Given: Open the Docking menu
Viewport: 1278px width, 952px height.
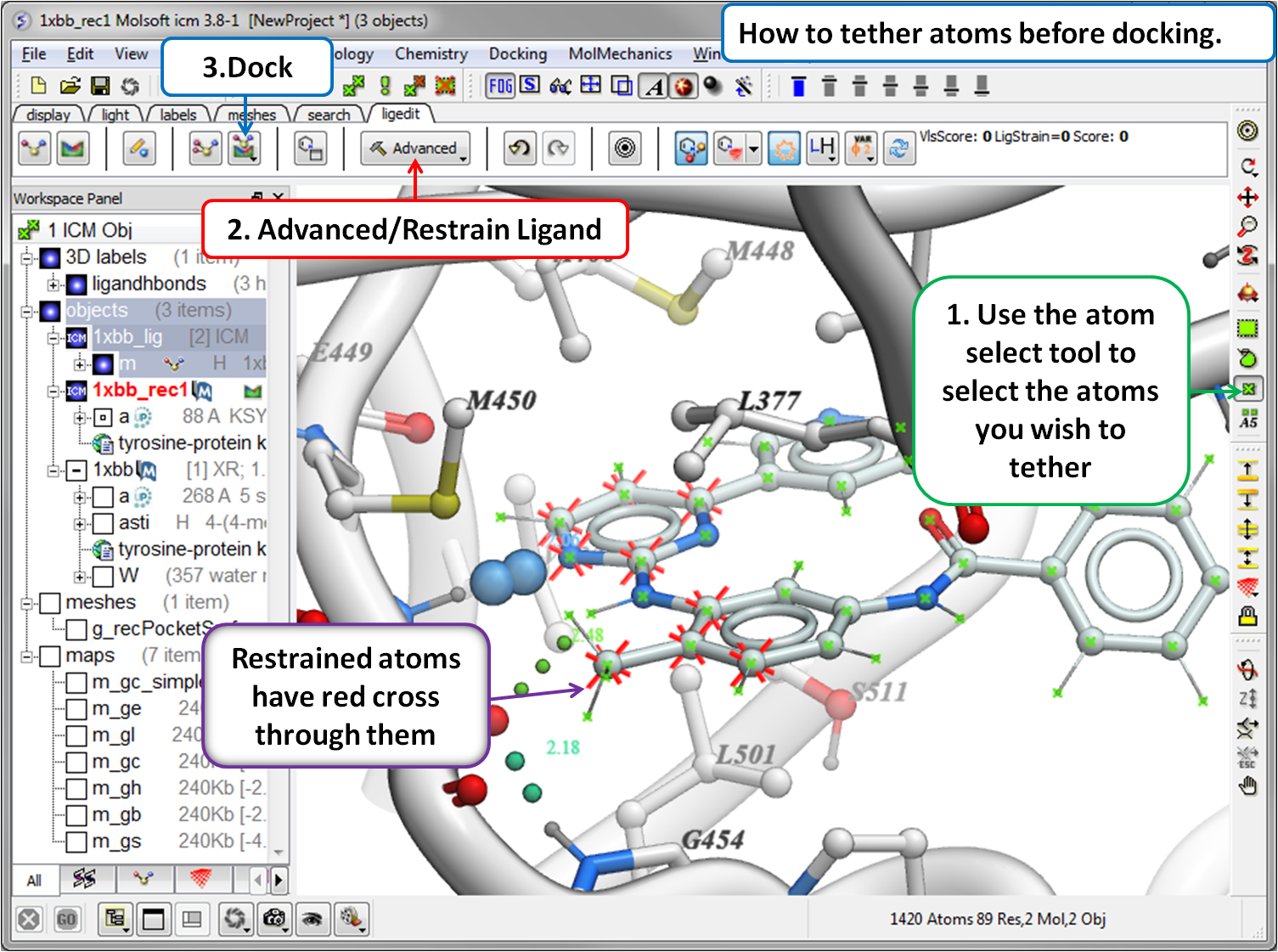Looking at the screenshot, I should coord(517,54).
